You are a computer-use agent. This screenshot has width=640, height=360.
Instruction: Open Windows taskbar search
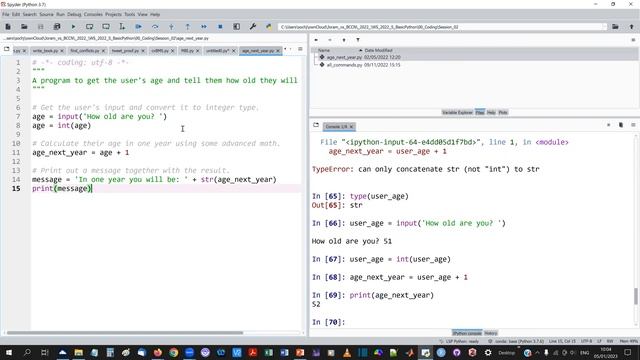[27, 352]
